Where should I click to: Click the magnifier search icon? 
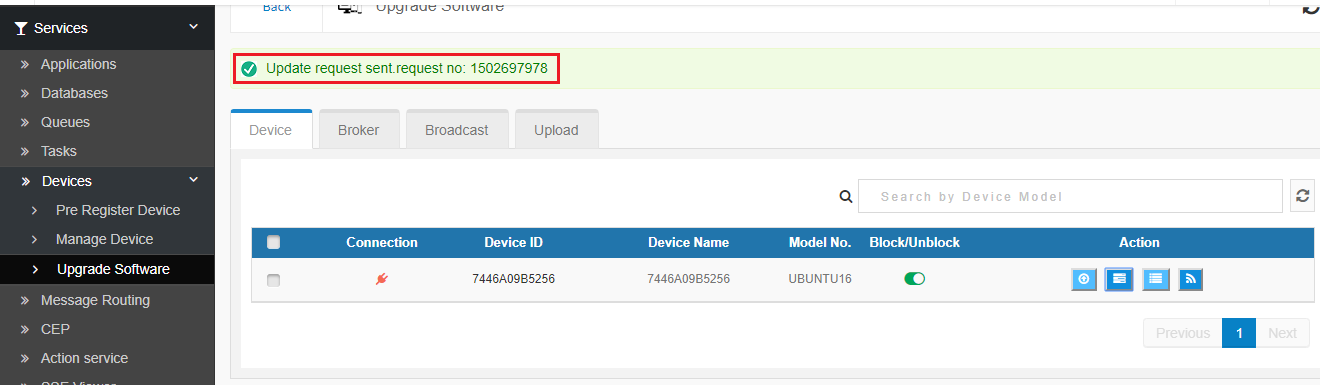click(846, 197)
